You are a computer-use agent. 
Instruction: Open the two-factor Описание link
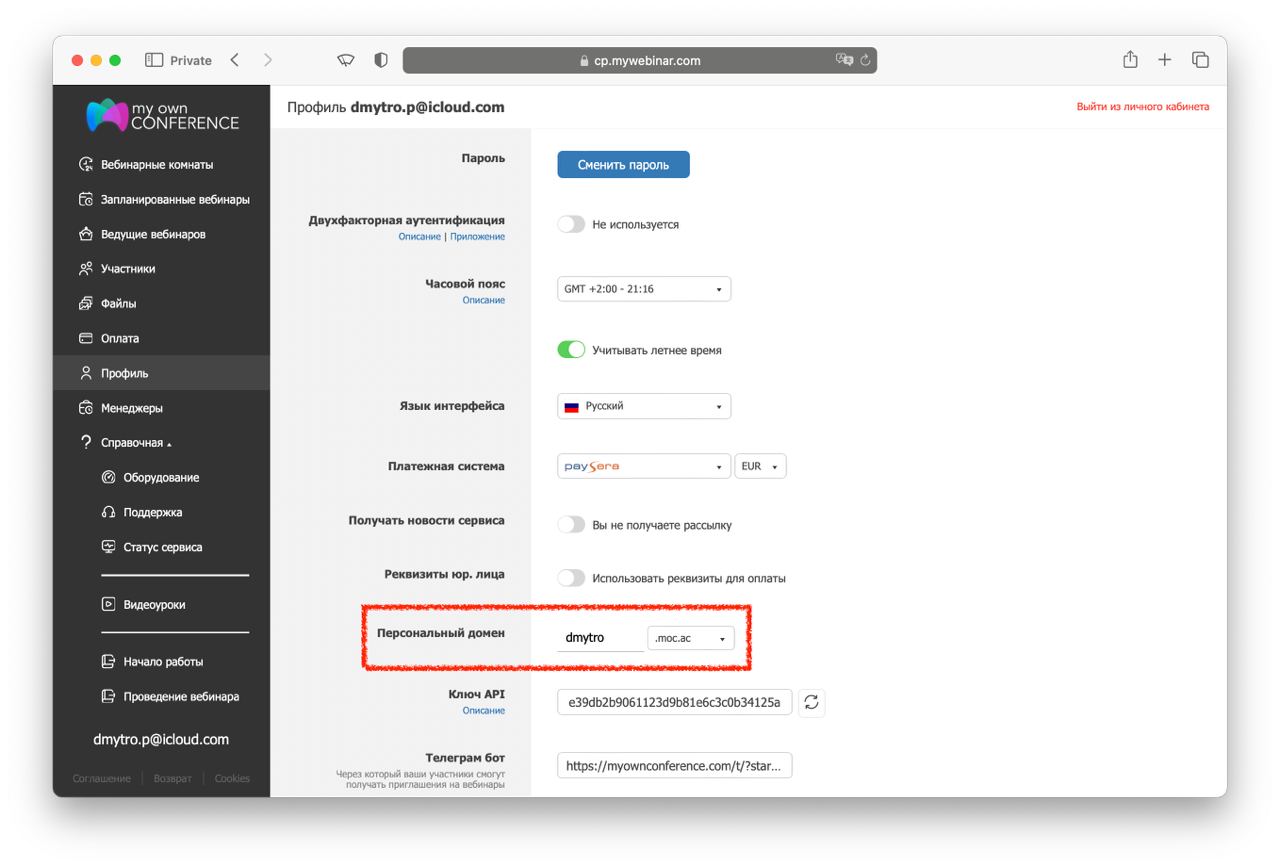pos(419,237)
